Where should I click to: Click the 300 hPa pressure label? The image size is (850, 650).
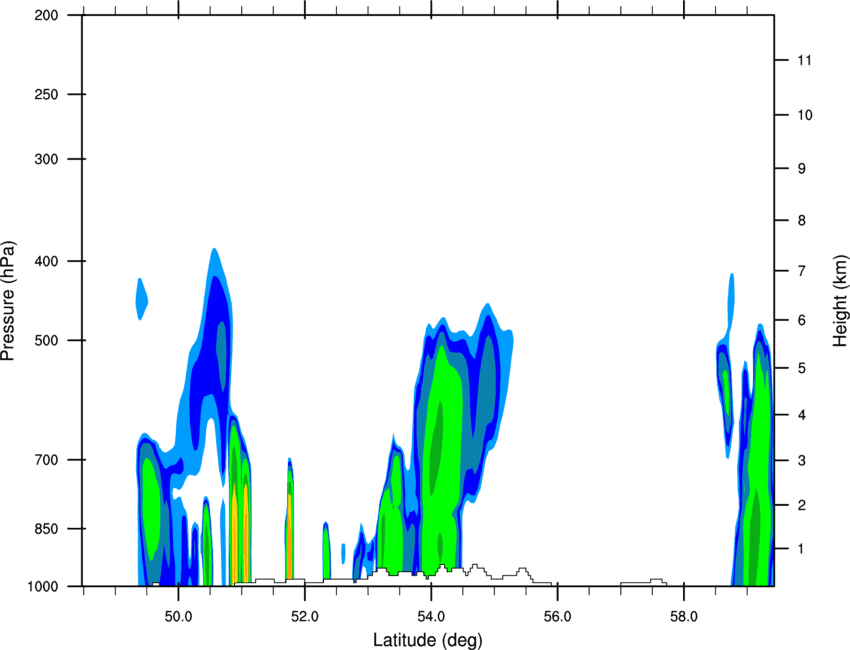46,159
